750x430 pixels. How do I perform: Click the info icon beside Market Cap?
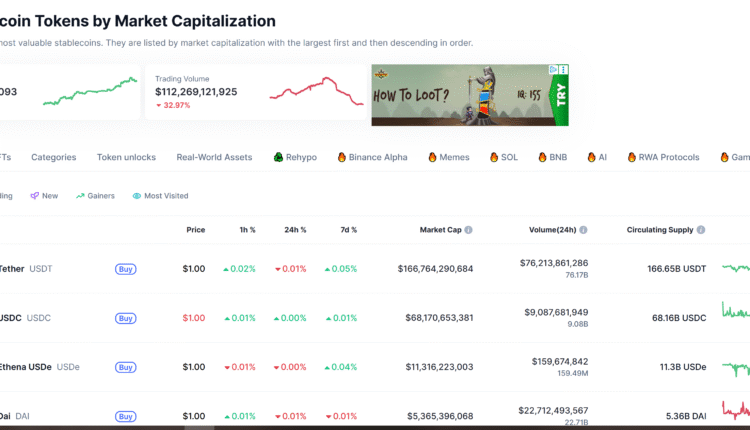pyautogui.click(x=468, y=230)
